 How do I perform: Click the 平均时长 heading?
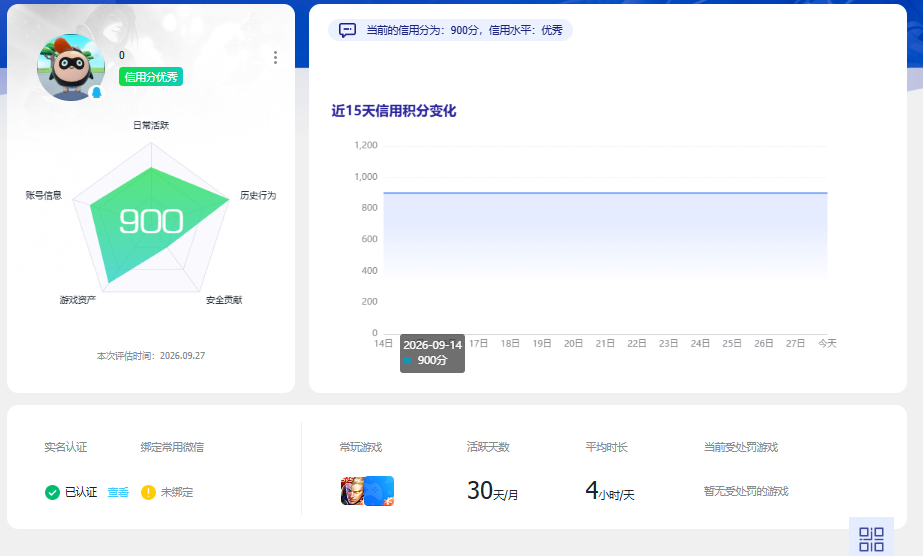pos(606,447)
